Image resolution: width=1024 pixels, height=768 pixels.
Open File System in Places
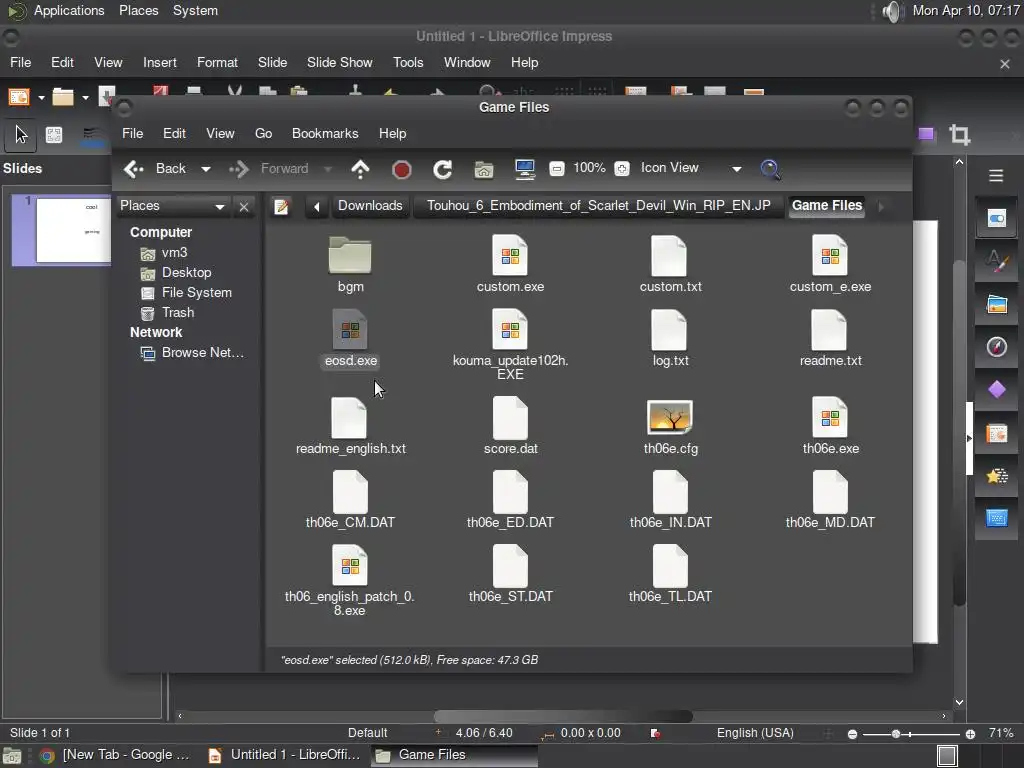tap(197, 293)
